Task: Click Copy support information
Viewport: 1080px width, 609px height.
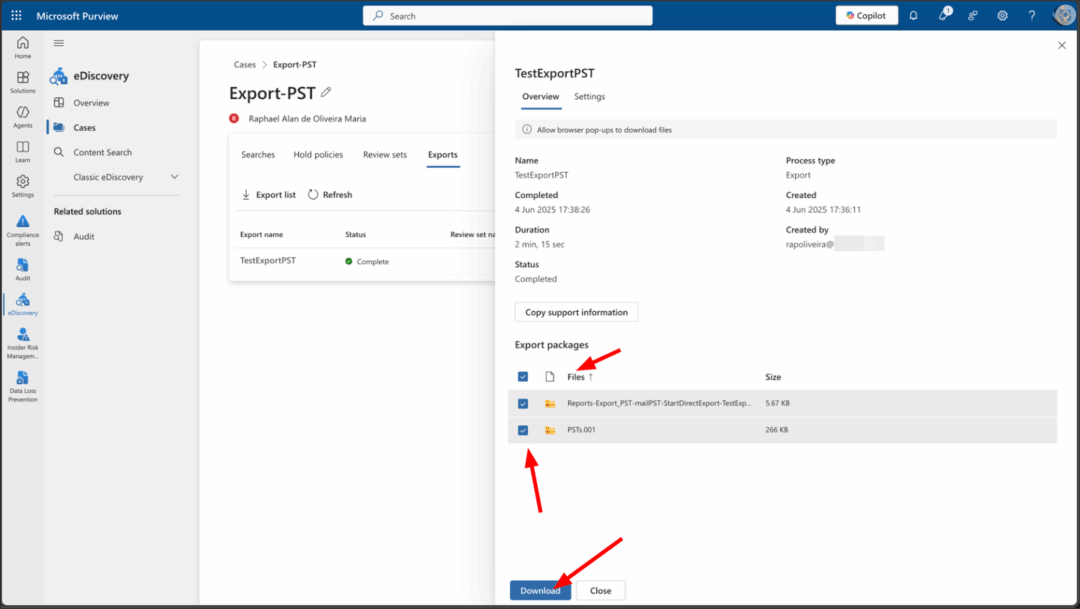Action: [x=577, y=312]
